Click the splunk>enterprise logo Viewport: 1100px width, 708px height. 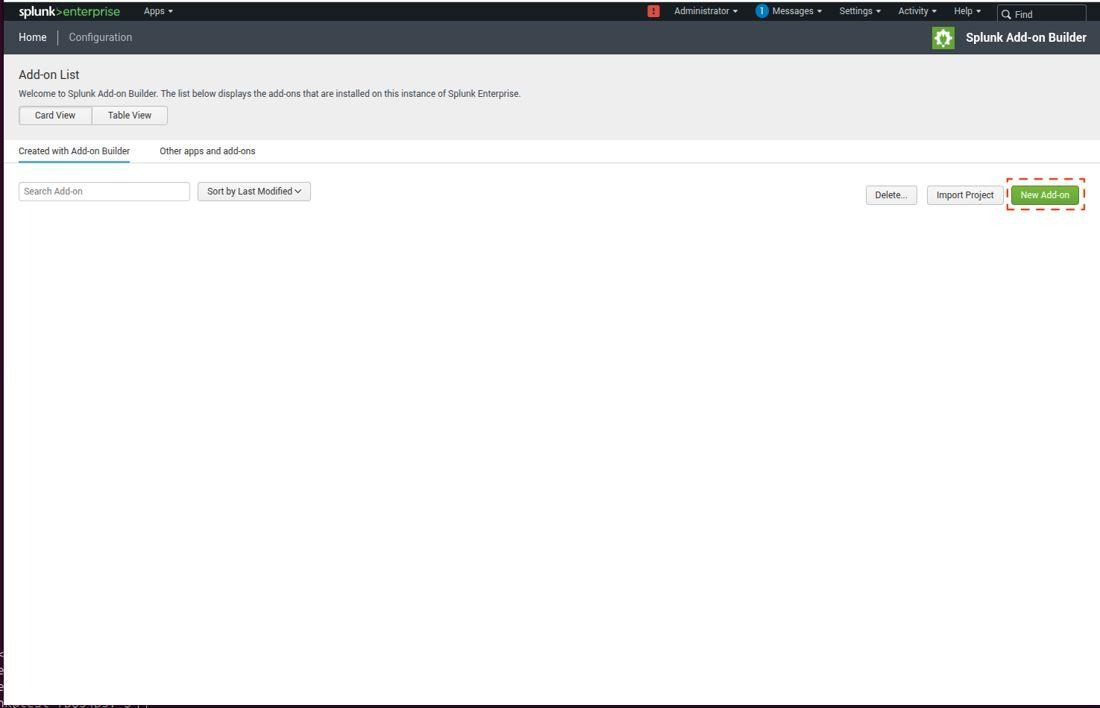pyautogui.click(x=69, y=11)
